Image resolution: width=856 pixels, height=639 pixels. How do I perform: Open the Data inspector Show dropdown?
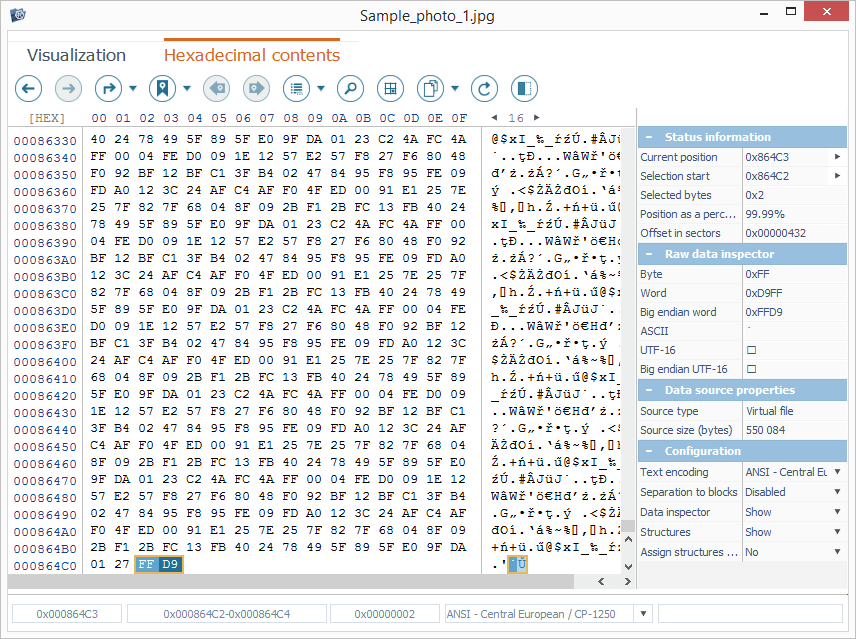point(837,512)
